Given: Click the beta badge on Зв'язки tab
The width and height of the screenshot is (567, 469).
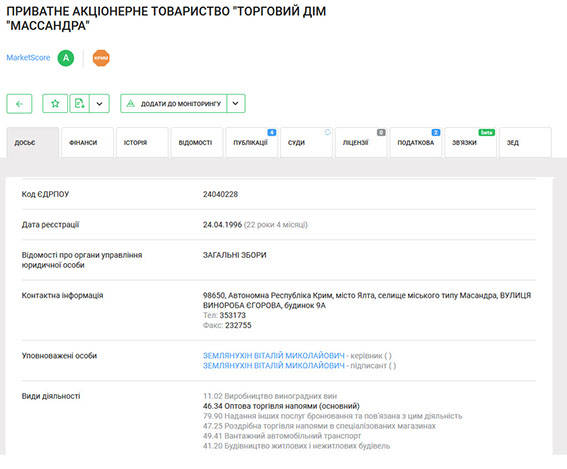Looking at the screenshot, I should tap(486, 132).
